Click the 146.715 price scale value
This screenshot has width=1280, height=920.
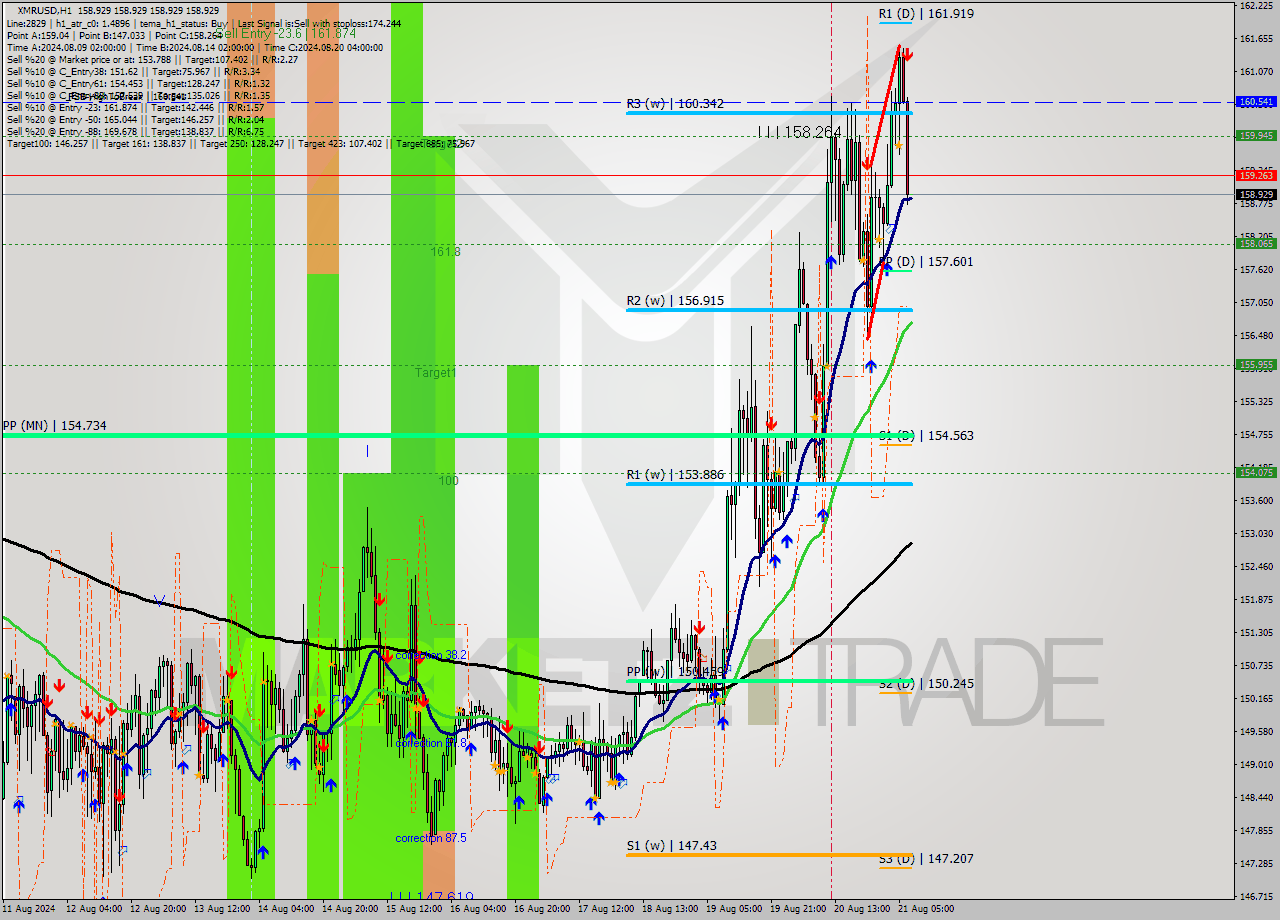click(1256, 897)
